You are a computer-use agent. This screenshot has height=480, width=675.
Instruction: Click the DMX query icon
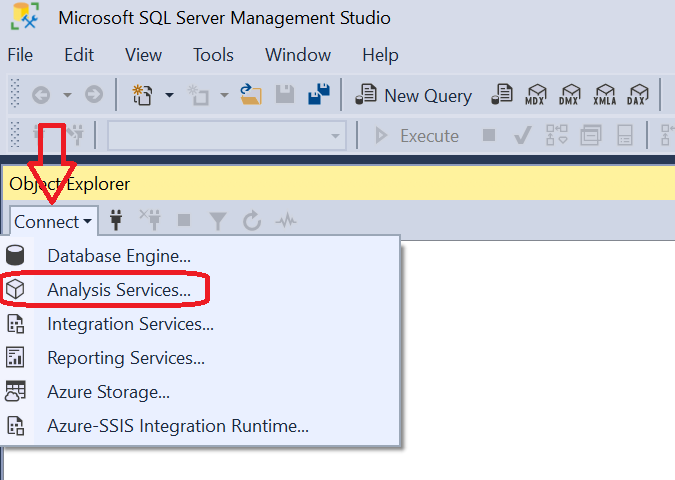tap(569, 95)
